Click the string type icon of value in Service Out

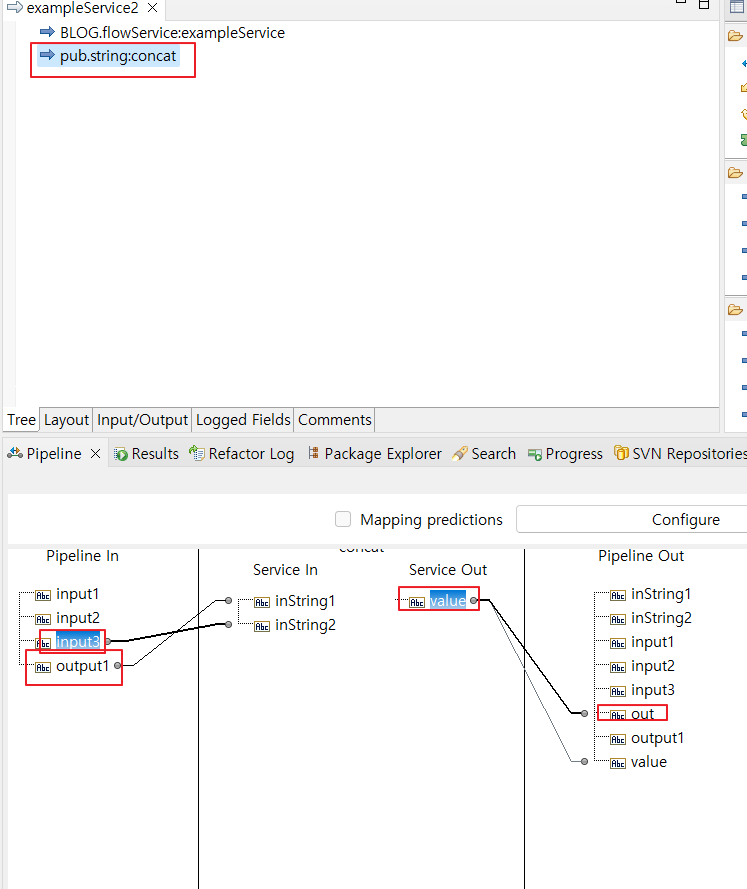pyautogui.click(x=417, y=603)
